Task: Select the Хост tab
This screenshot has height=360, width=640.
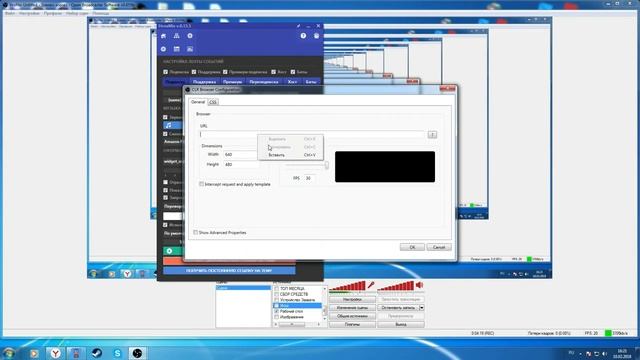Action: [292, 82]
